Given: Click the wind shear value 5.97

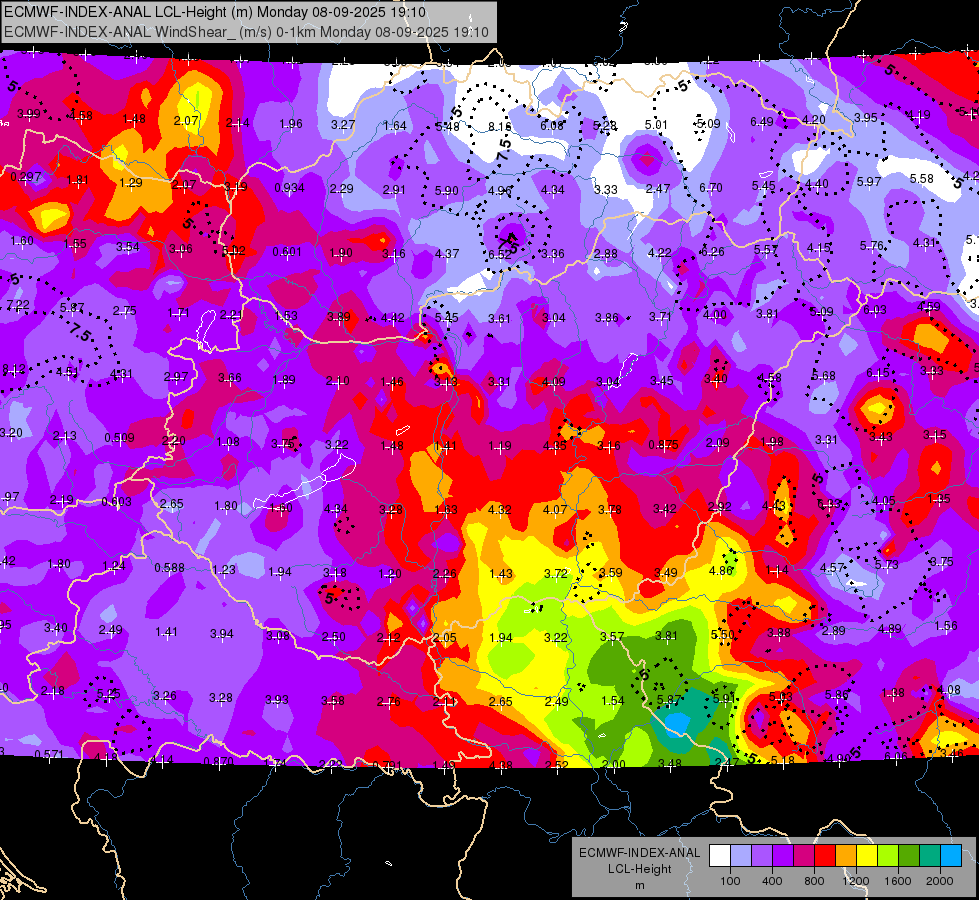Looking at the screenshot, I should pos(869,181).
